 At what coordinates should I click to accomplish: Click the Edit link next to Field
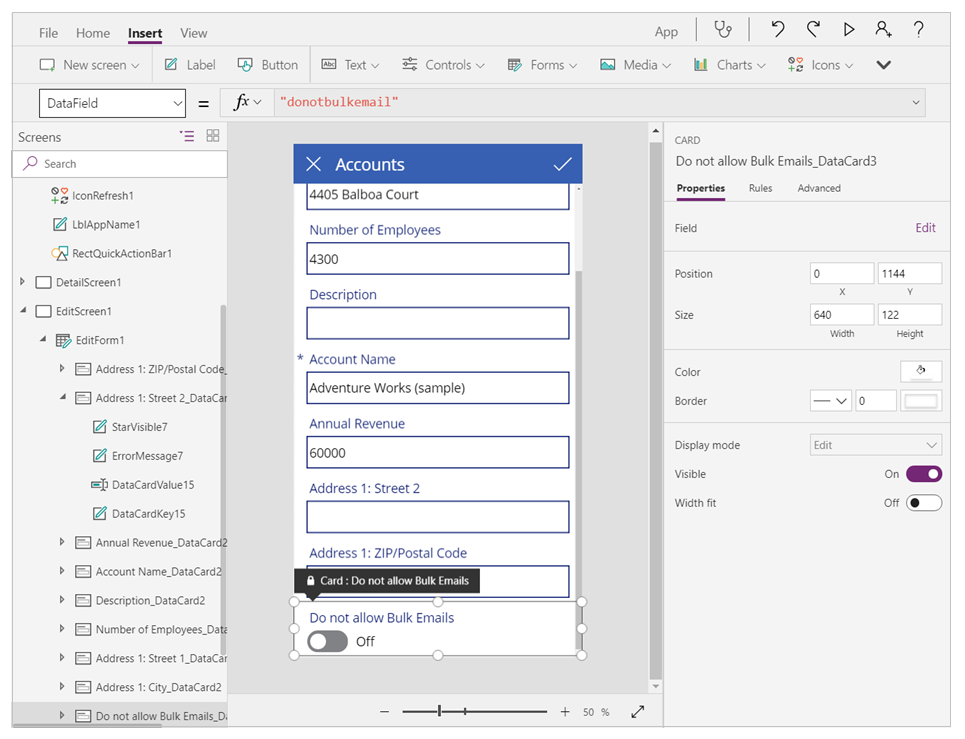click(925, 228)
